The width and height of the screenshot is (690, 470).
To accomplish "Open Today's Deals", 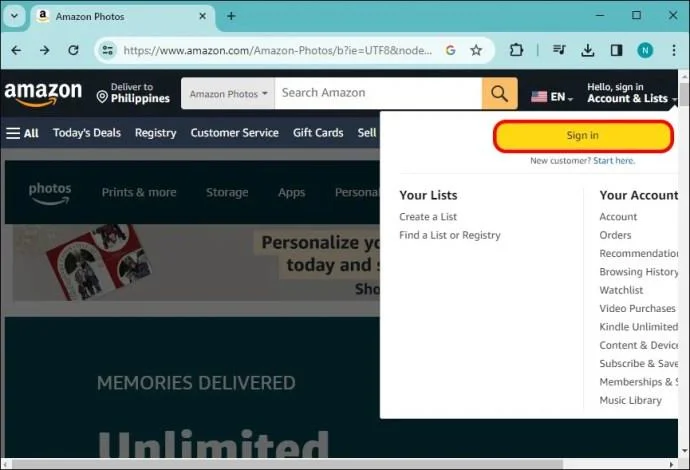I will [87, 133].
